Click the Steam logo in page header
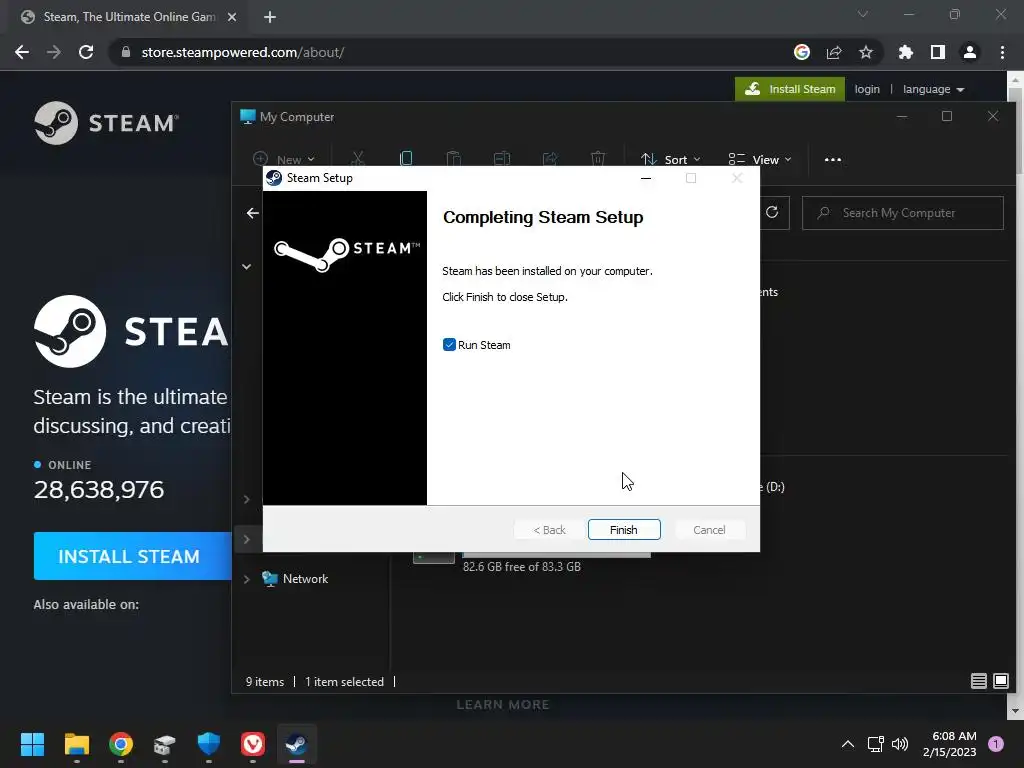The image size is (1024, 768). pos(106,123)
